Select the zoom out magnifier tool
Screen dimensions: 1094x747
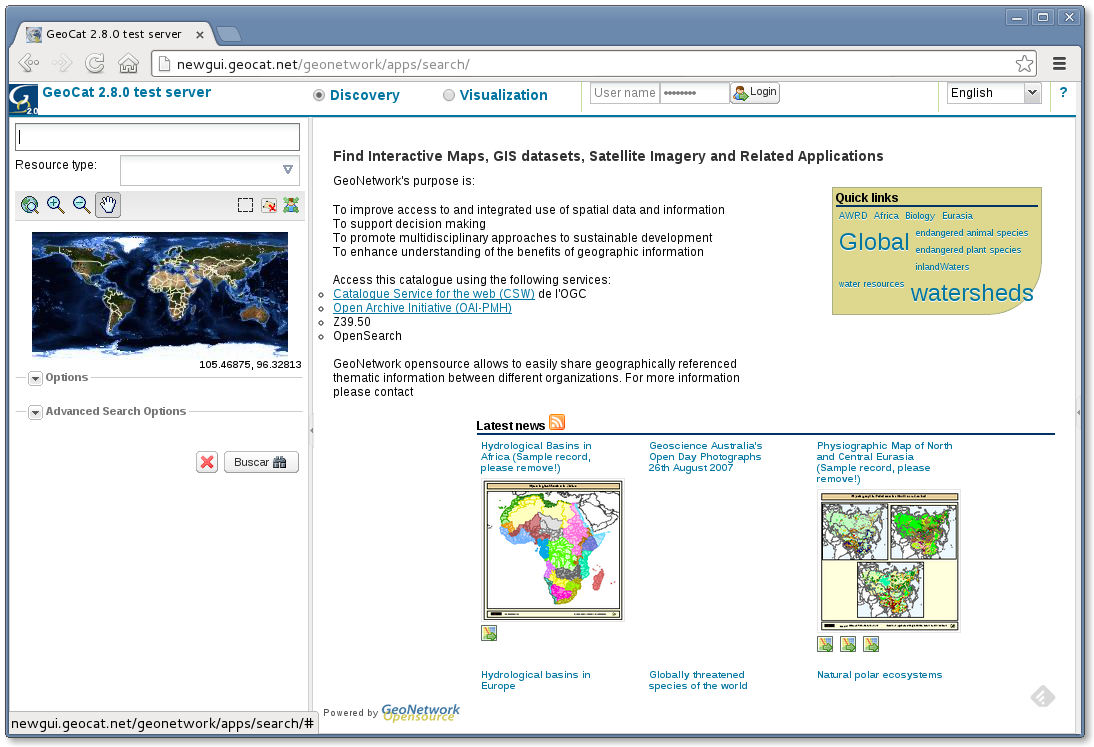click(x=82, y=205)
